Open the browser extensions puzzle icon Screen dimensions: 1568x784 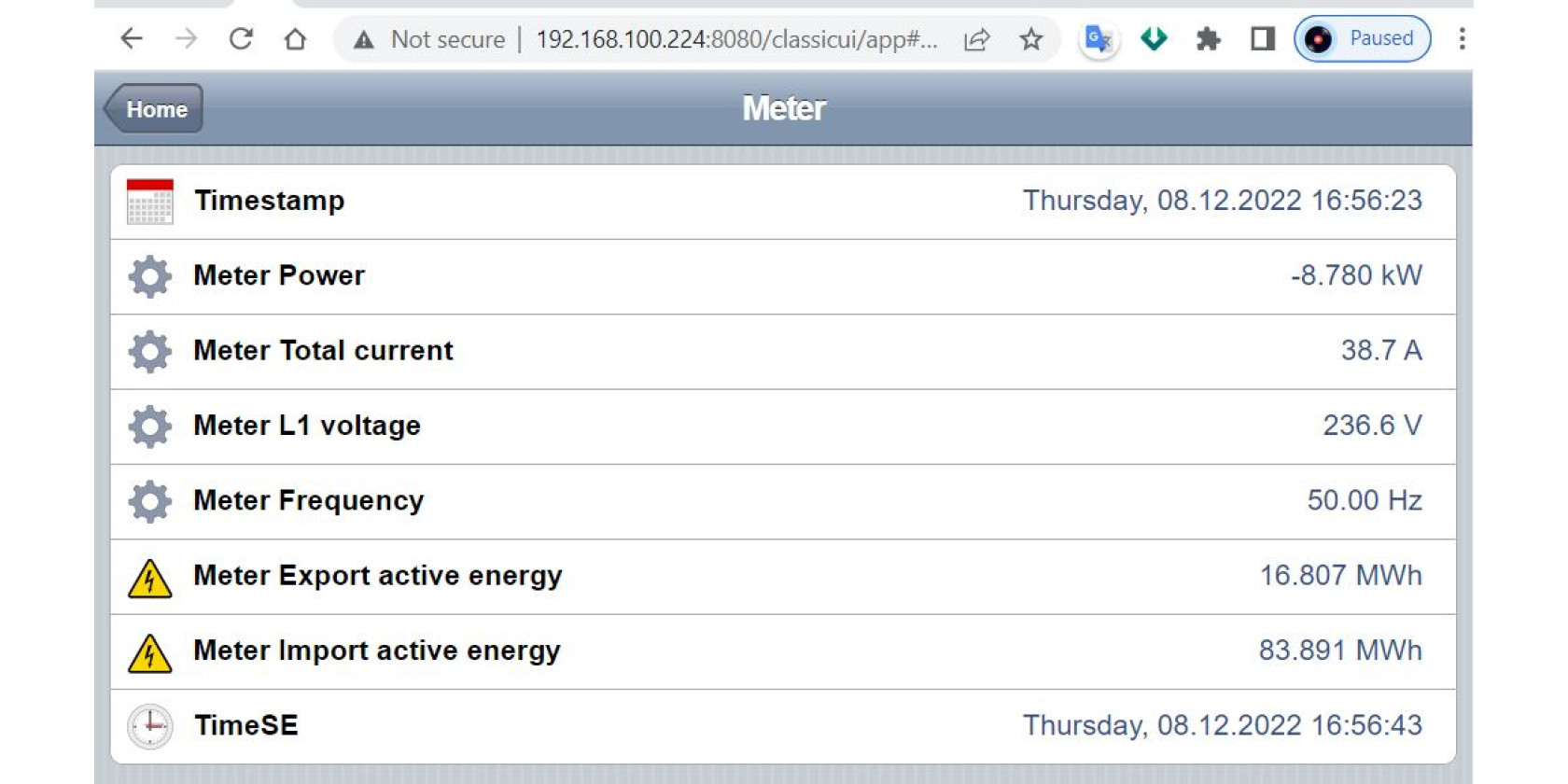pyautogui.click(x=1208, y=39)
